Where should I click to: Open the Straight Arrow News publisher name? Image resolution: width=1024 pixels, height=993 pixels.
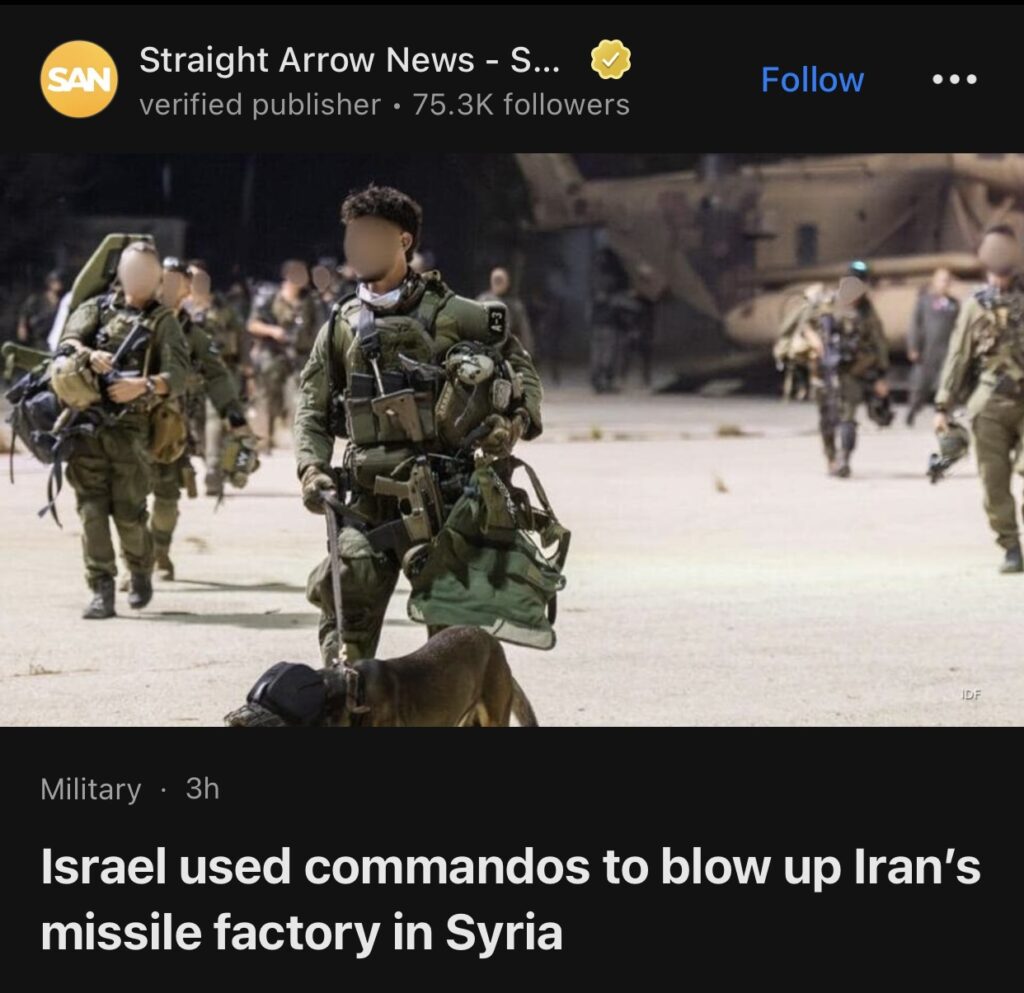(349, 60)
